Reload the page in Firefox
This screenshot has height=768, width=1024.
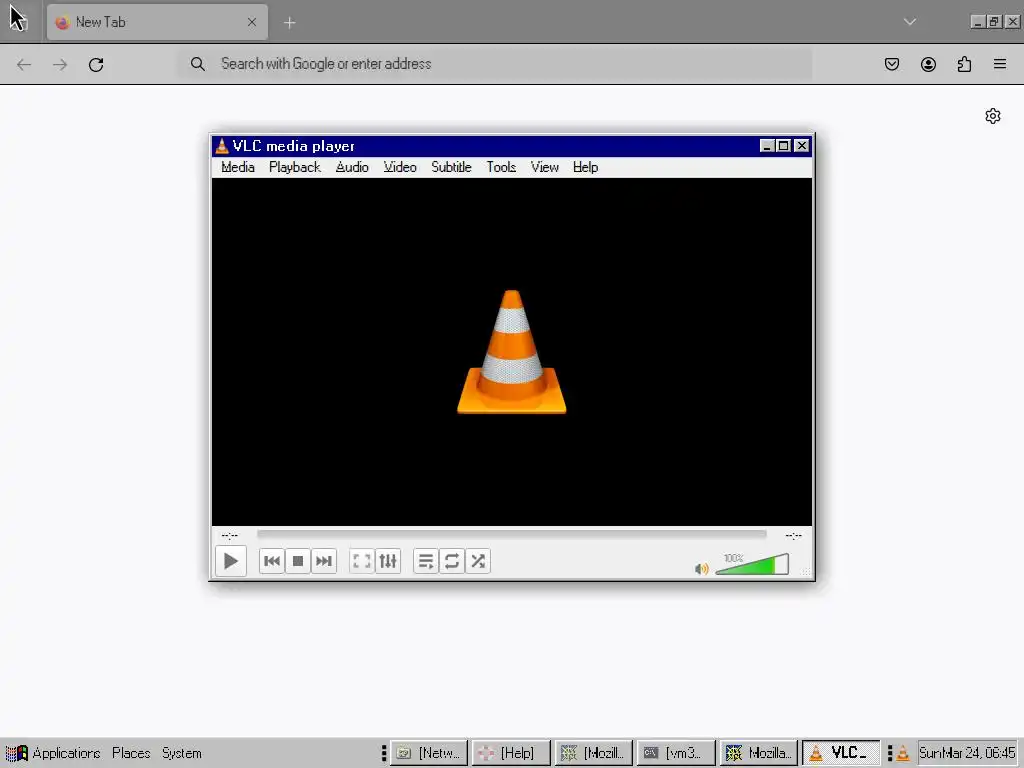point(96,65)
